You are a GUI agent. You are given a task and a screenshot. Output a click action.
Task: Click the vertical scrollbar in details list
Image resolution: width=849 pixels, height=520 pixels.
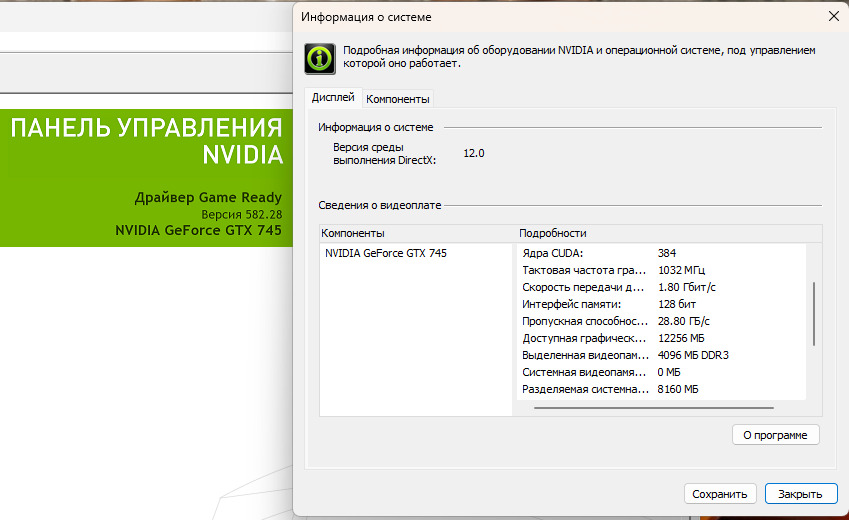(x=814, y=313)
